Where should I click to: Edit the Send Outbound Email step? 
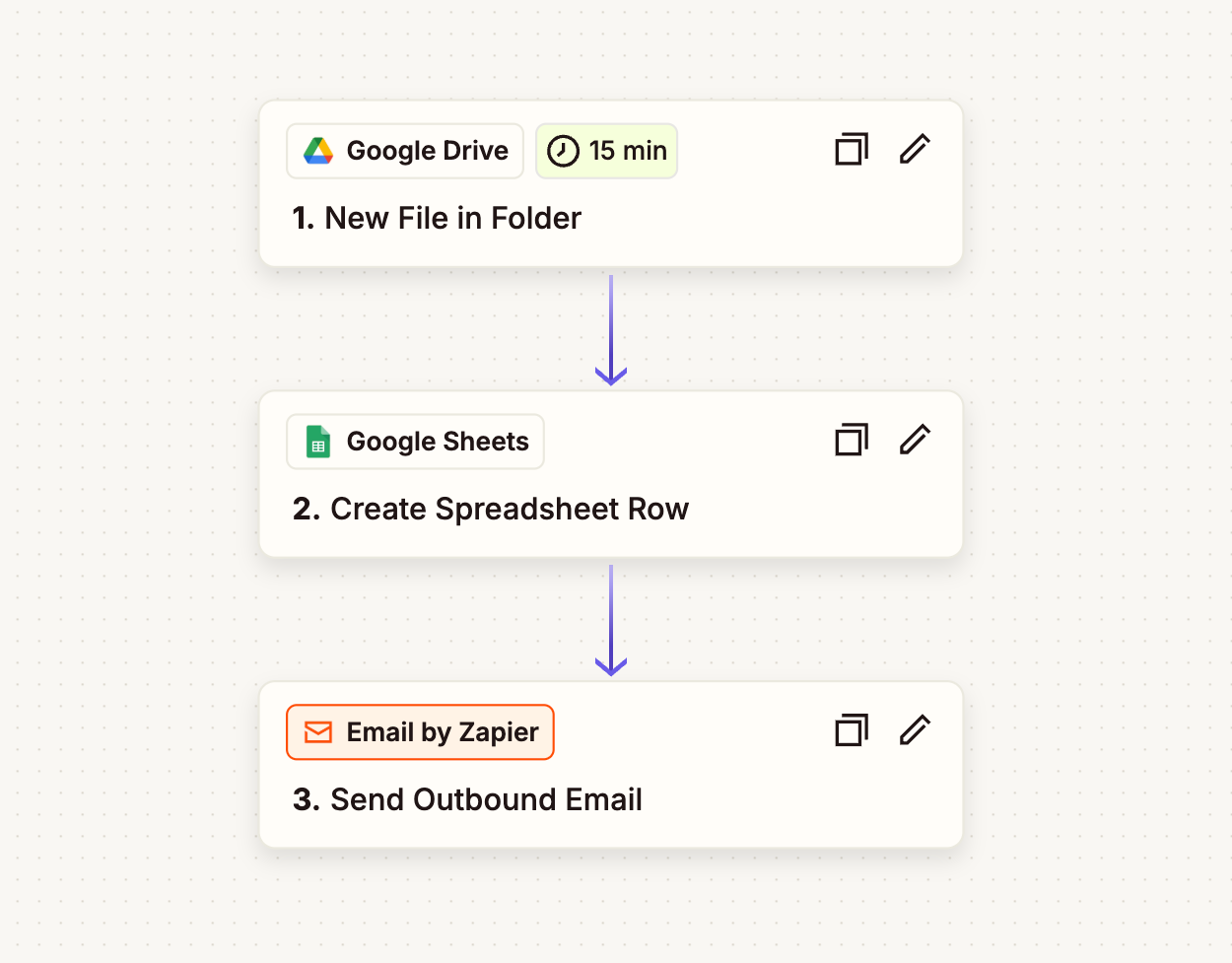pyautogui.click(x=915, y=730)
